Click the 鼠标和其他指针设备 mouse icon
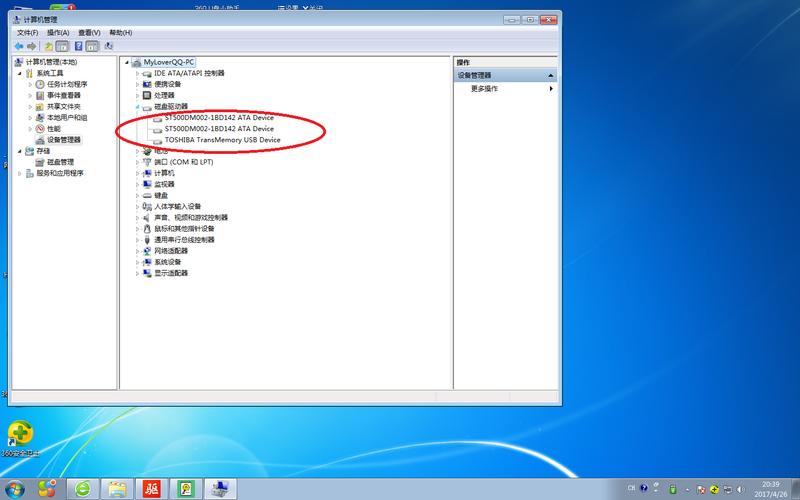800x500 pixels. pos(147,229)
